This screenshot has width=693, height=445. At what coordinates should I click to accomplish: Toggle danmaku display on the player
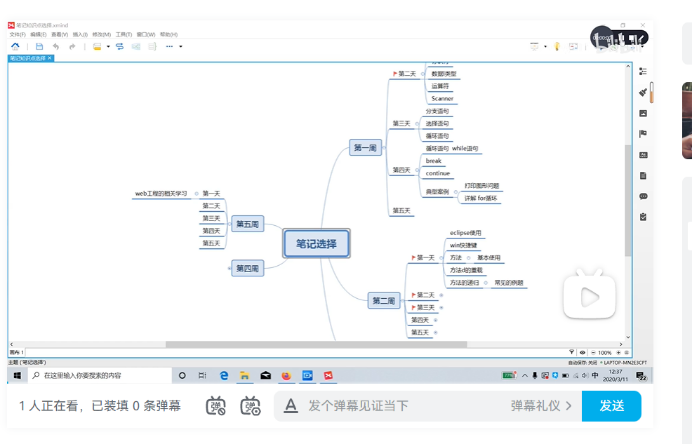(216, 406)
